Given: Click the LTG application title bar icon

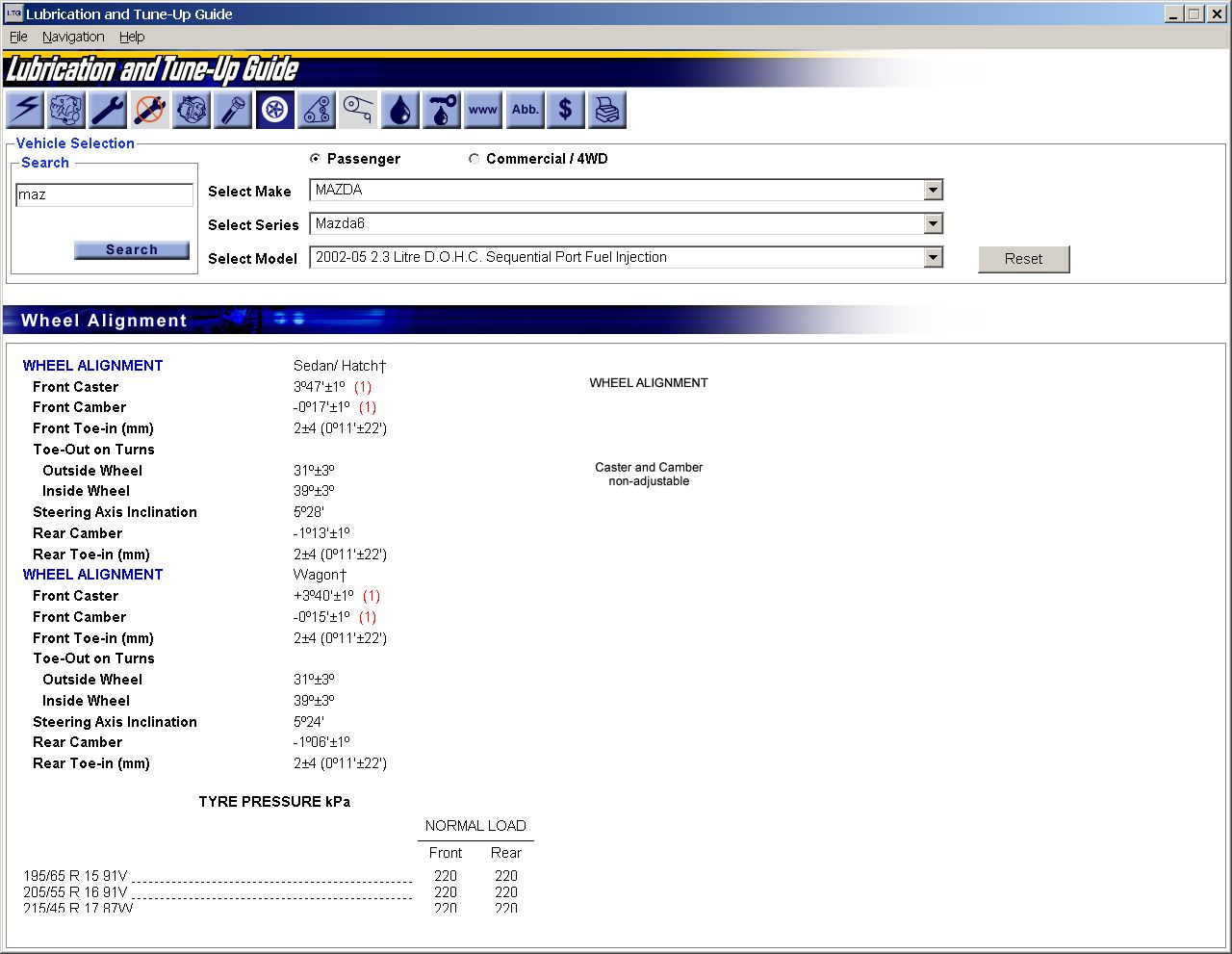Looking at the screenshot, I should 13,13.
